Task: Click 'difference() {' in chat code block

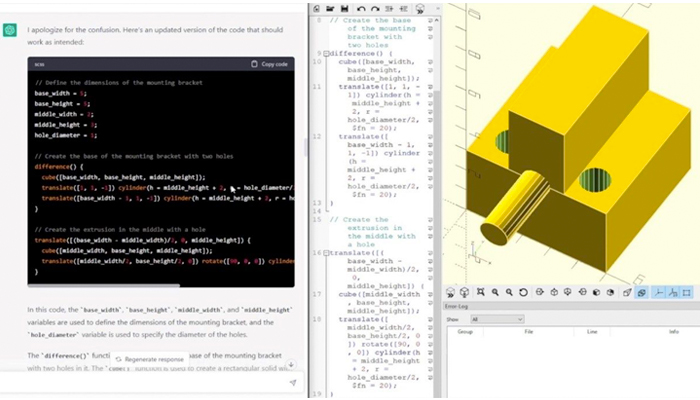Action: point(59,167)
